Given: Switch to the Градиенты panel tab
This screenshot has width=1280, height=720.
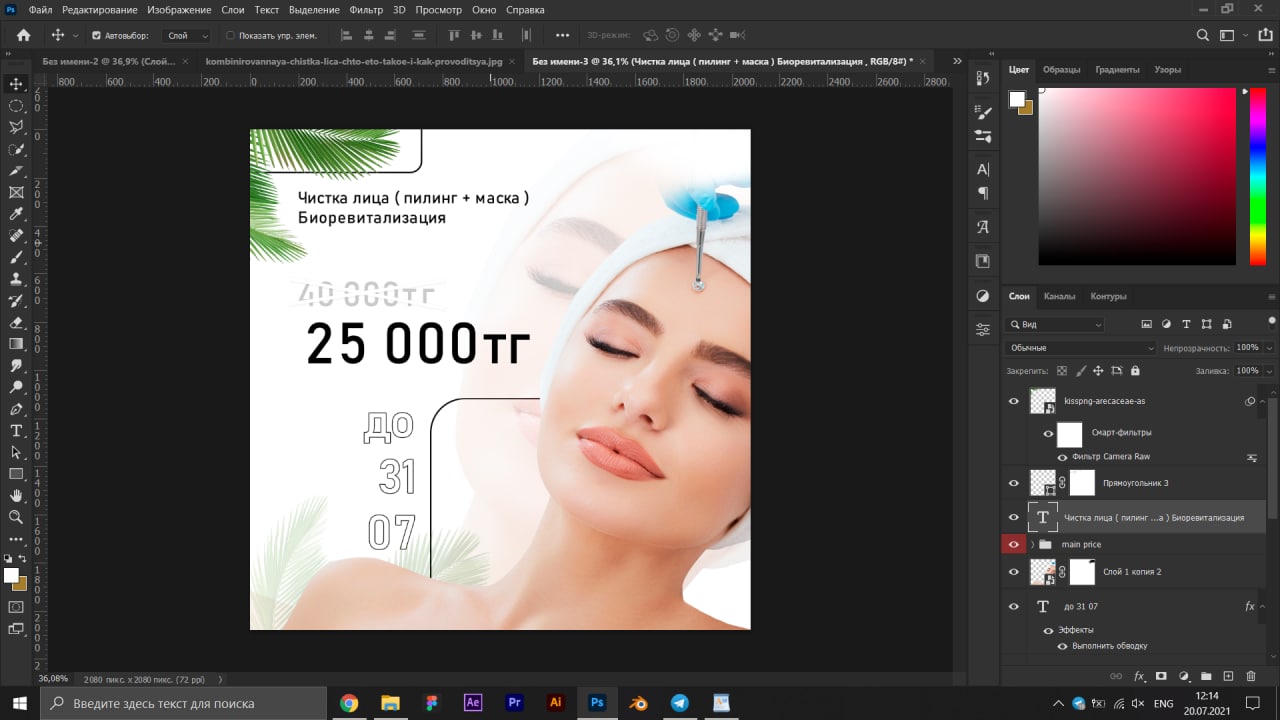Looking at the screenshot, I should [x=1117, y=70].
